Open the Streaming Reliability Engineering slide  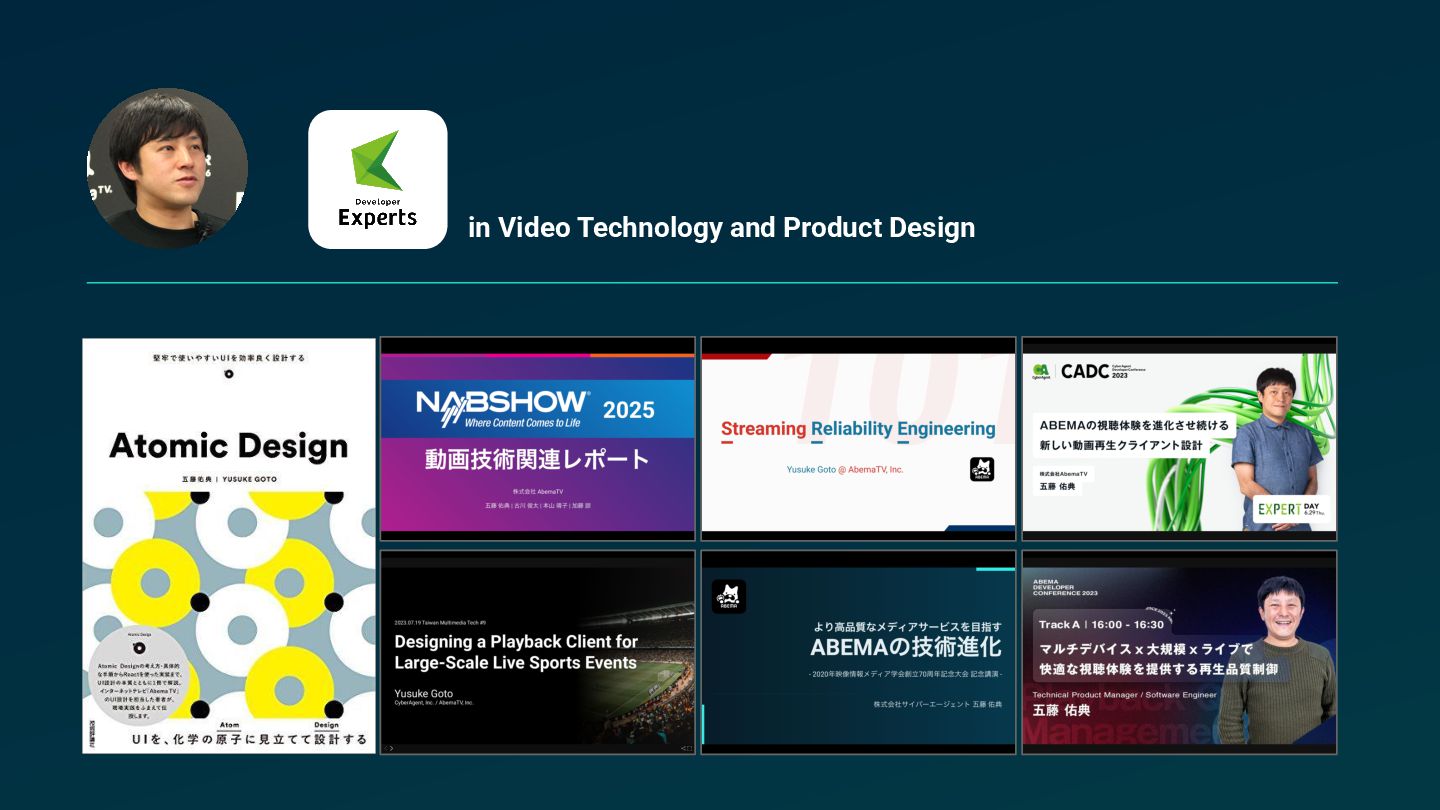(x=858, y=438)
